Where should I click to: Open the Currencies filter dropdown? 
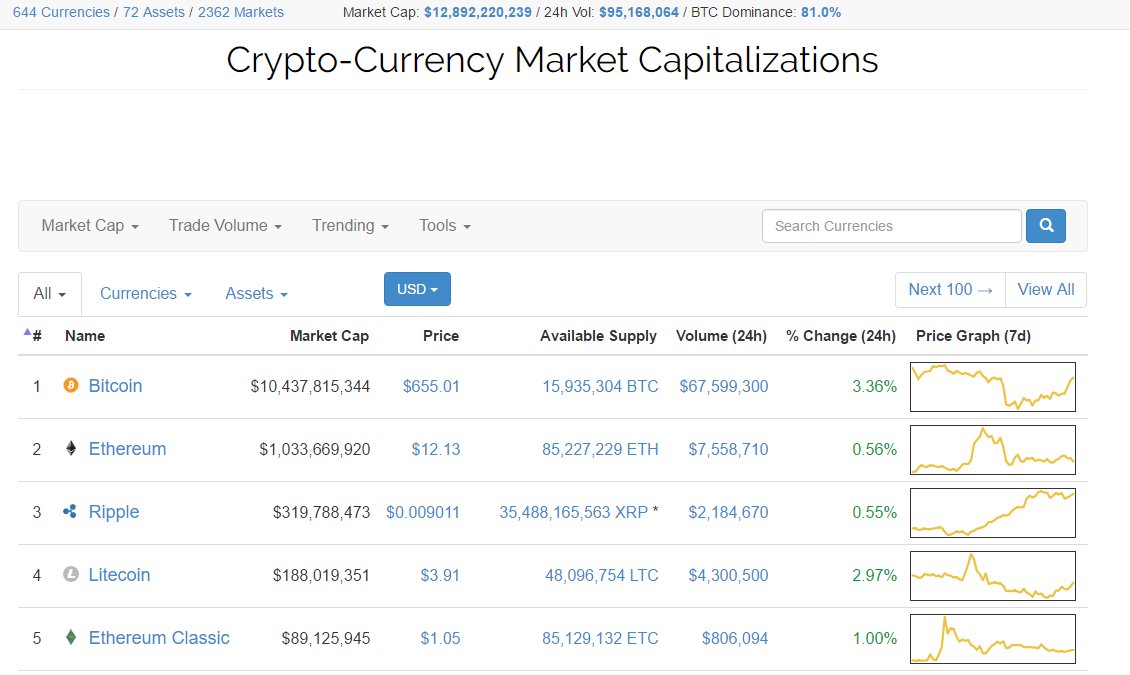point(146,293)
